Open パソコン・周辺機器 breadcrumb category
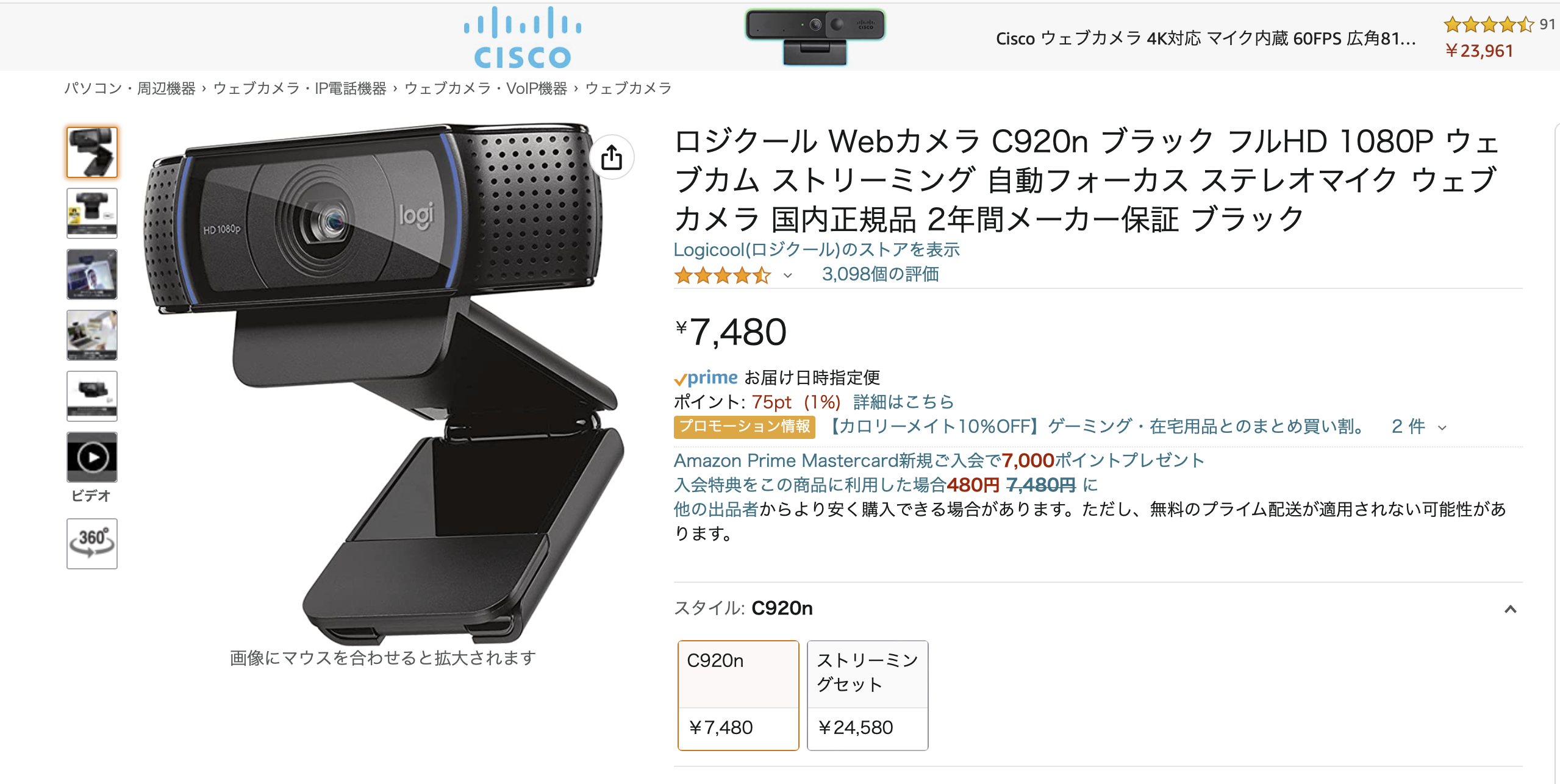Image resolution: width=1560 pixels, height=784 pixels. pos(130,88)
